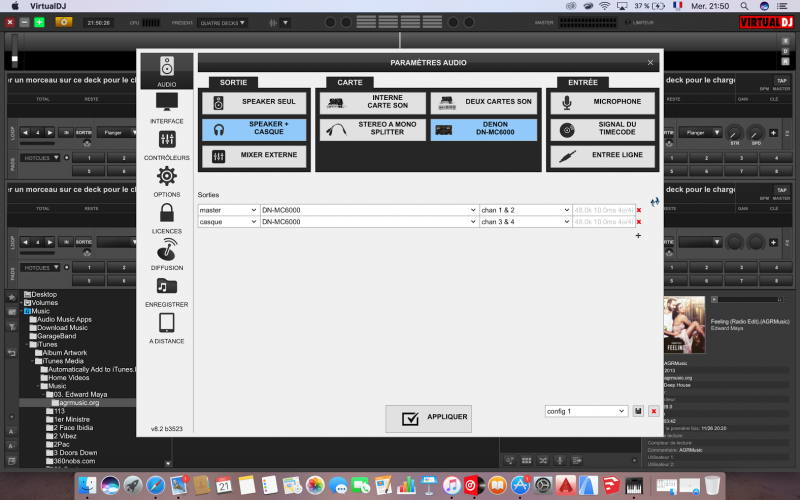Open the Enregistrer recording section
Screen dimensions: 800x500
(166, 291)
